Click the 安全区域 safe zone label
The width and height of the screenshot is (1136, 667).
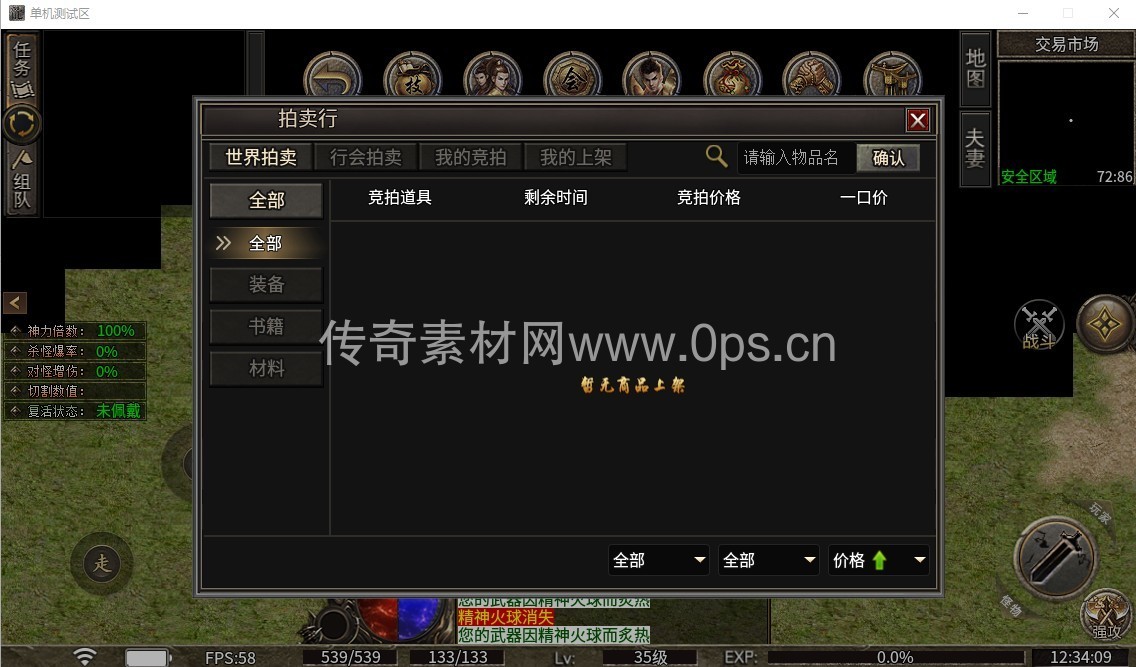click(x=1029, y=176)
